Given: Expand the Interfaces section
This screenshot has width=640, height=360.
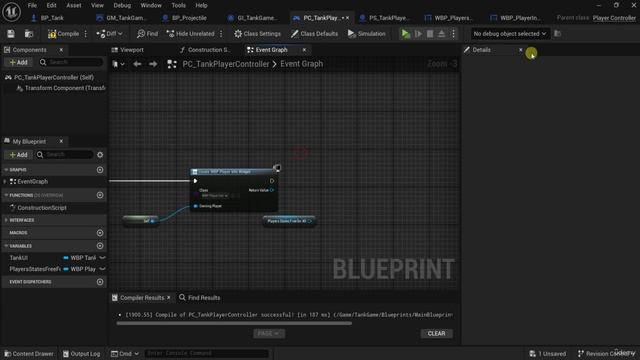Looking at the screenshot, I should 6,220.
